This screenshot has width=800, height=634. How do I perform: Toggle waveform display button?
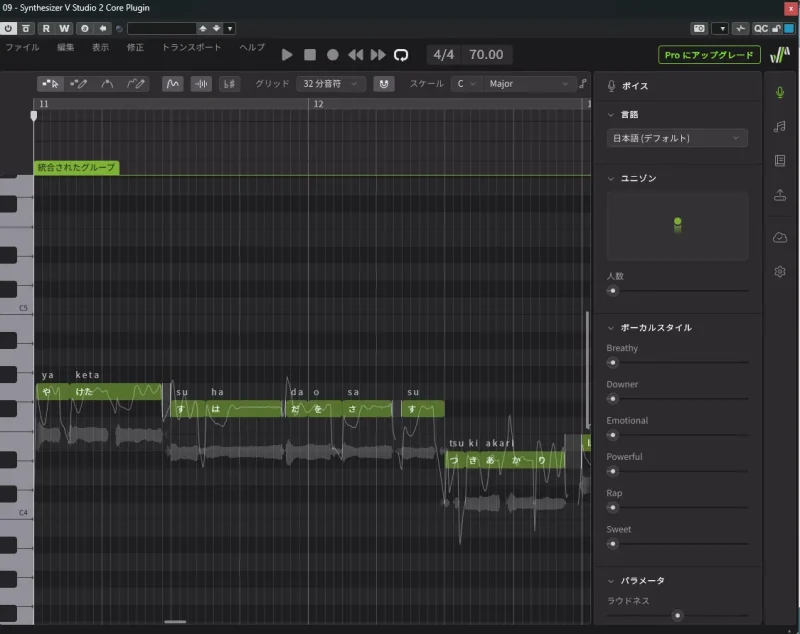tap(202, 84)
